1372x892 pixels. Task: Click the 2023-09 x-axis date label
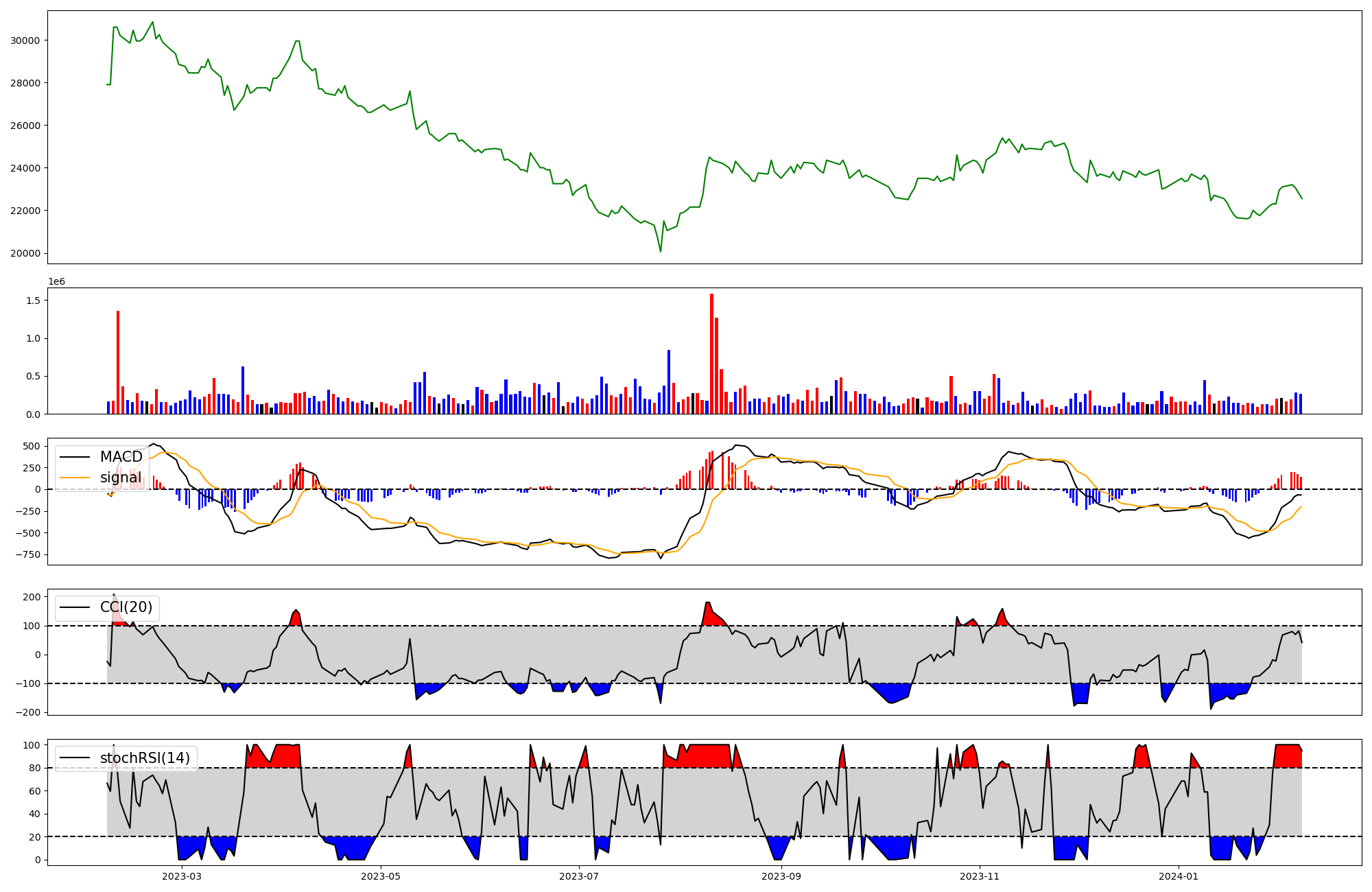click(781, 876)
